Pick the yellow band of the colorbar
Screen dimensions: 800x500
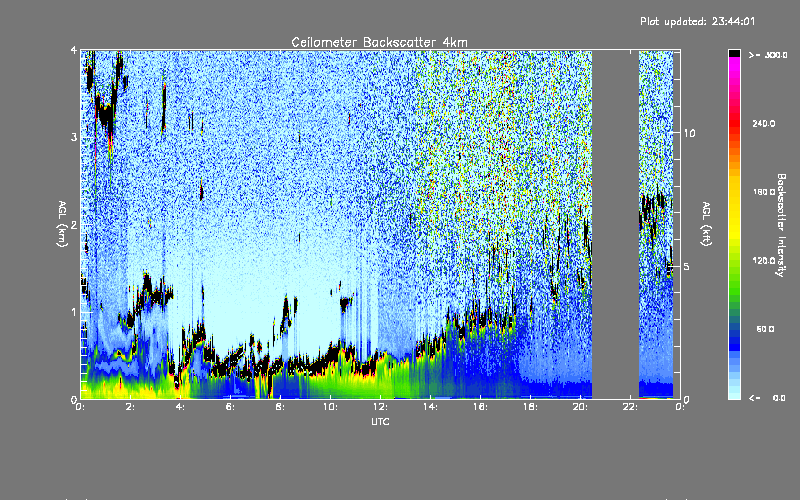[x=734, y=209]
